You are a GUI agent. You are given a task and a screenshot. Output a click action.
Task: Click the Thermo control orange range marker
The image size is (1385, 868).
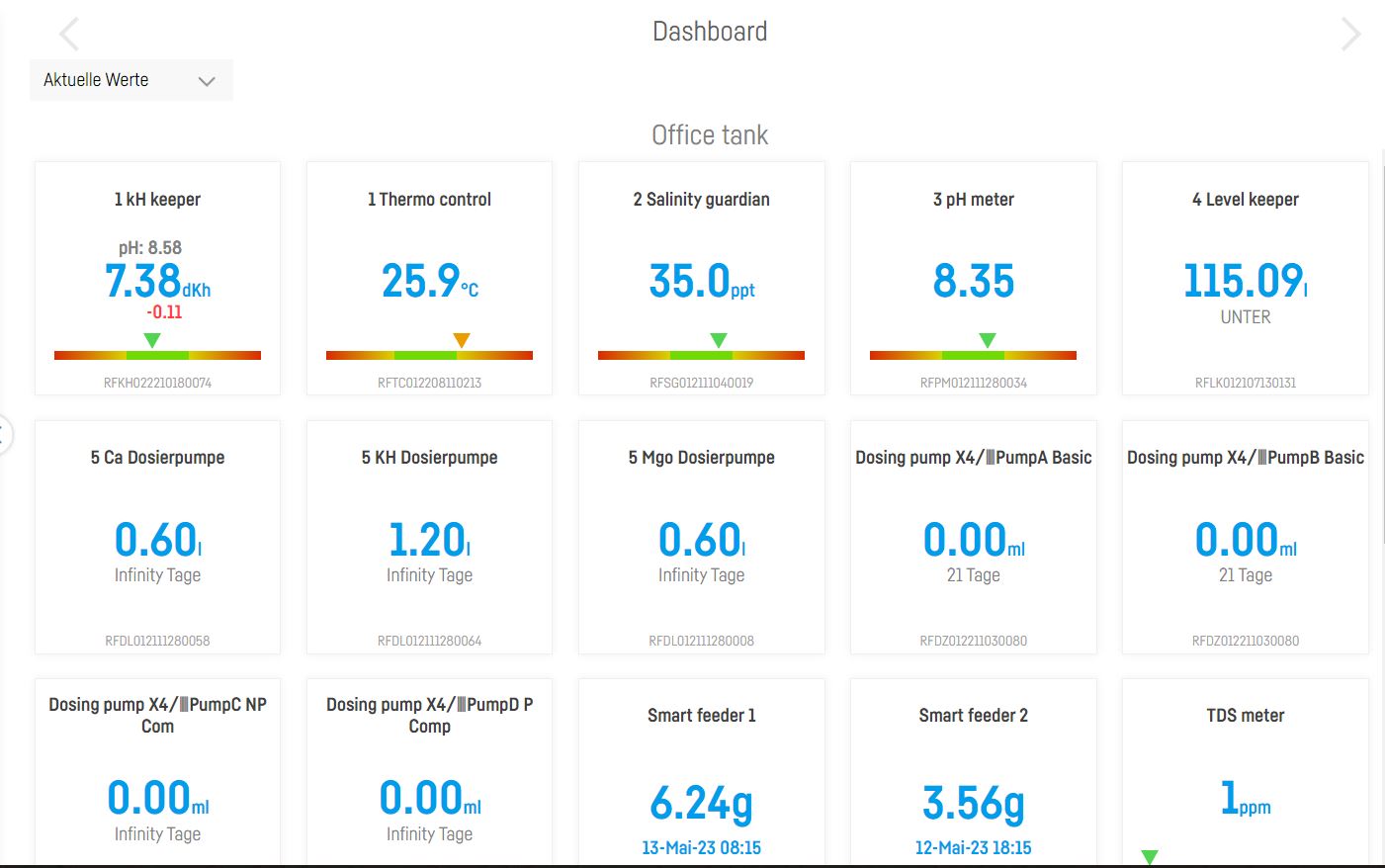(x=461, y=340)
